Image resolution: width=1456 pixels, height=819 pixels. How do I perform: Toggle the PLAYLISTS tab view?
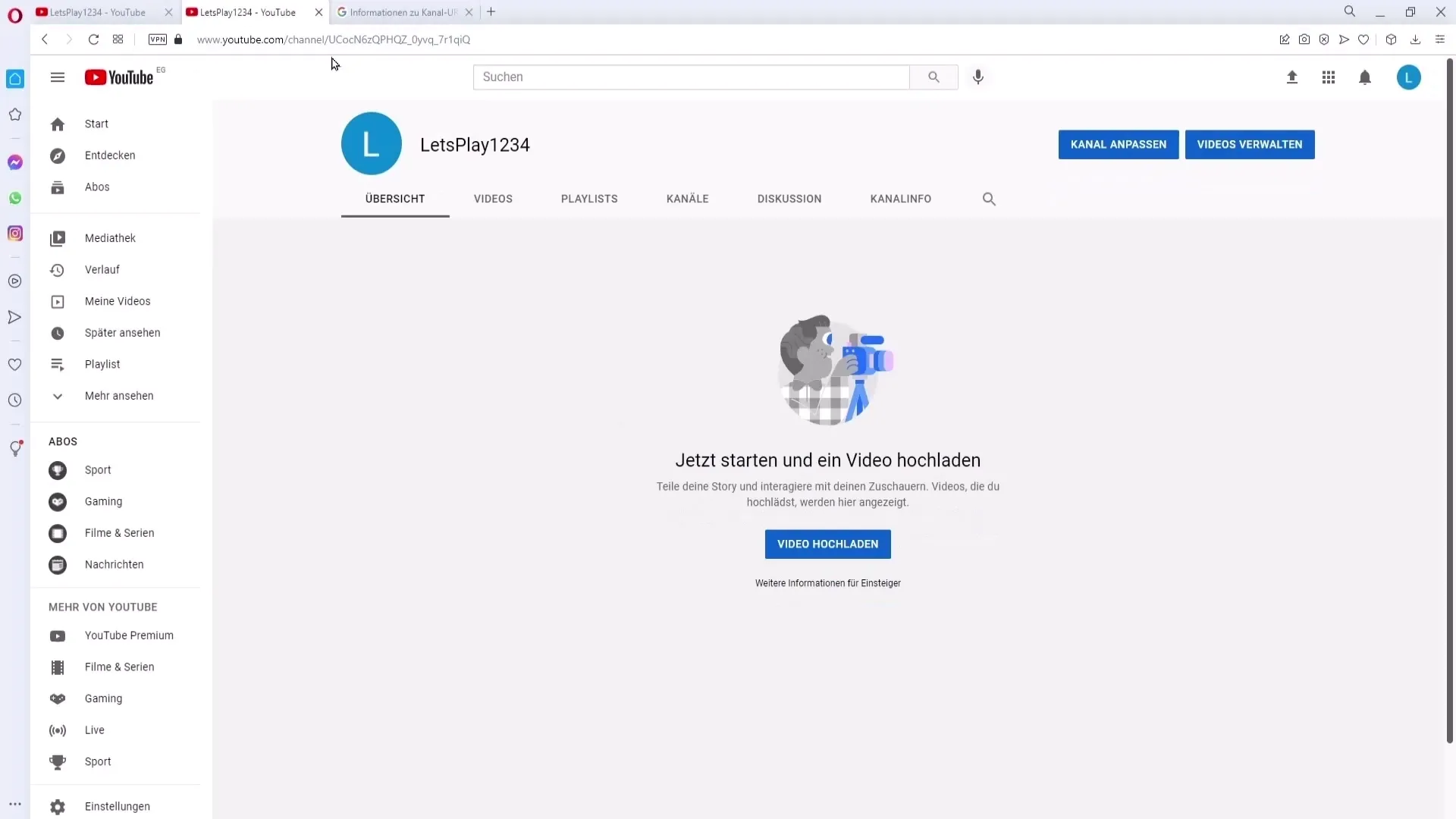[589, 198]
